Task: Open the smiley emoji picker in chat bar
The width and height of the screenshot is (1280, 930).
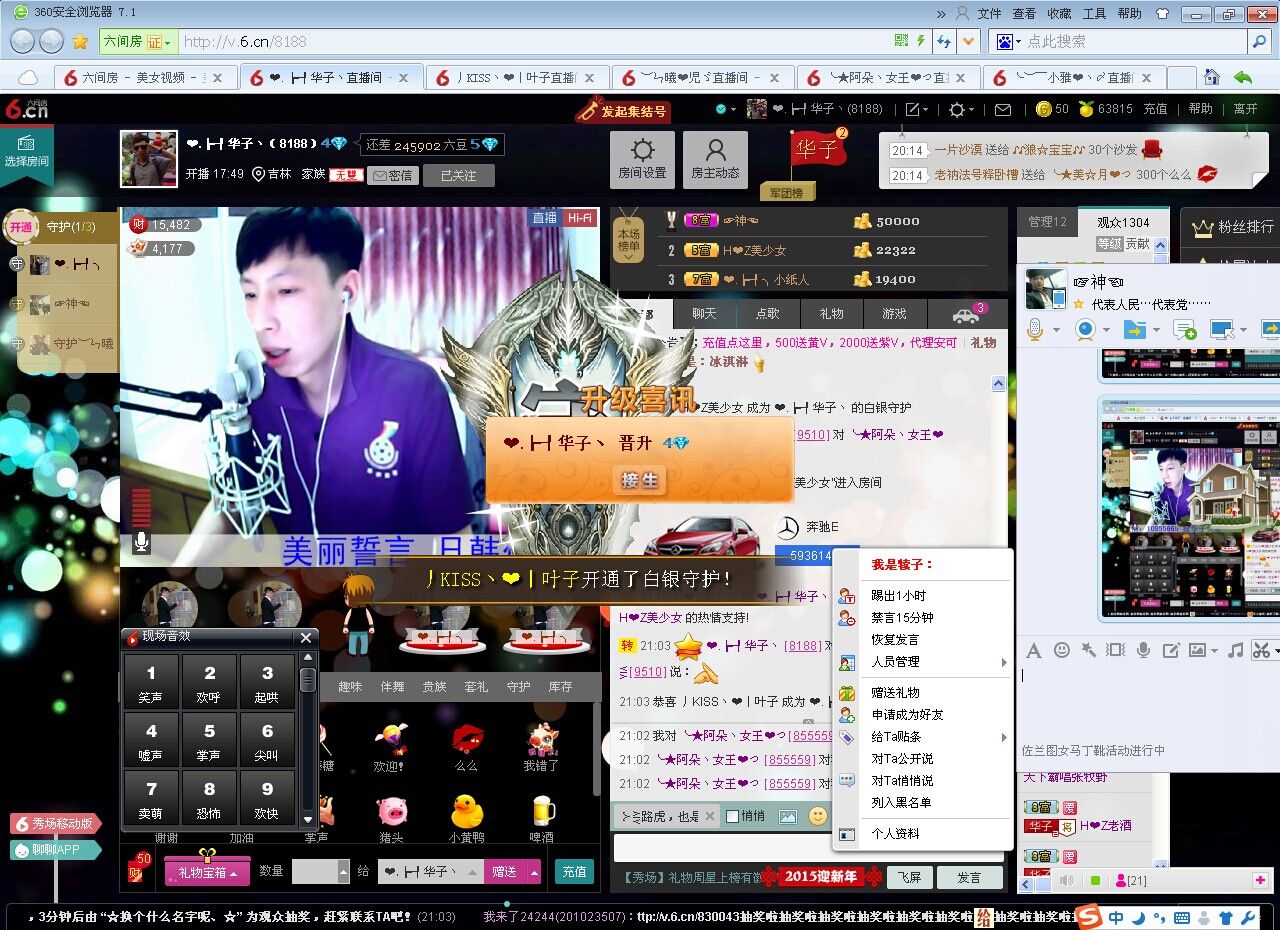Action: coord(818,816)
